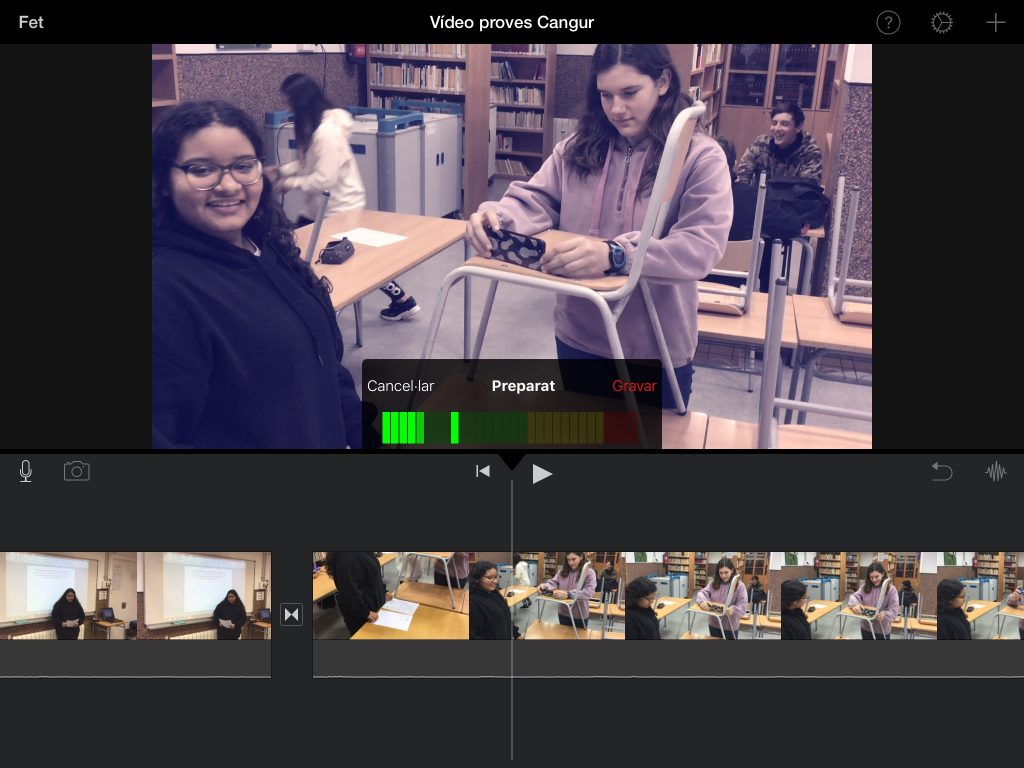Viewport: 1024px width, 768px height.
Task: Click the Preparat status label
Action: click(523, 386)
